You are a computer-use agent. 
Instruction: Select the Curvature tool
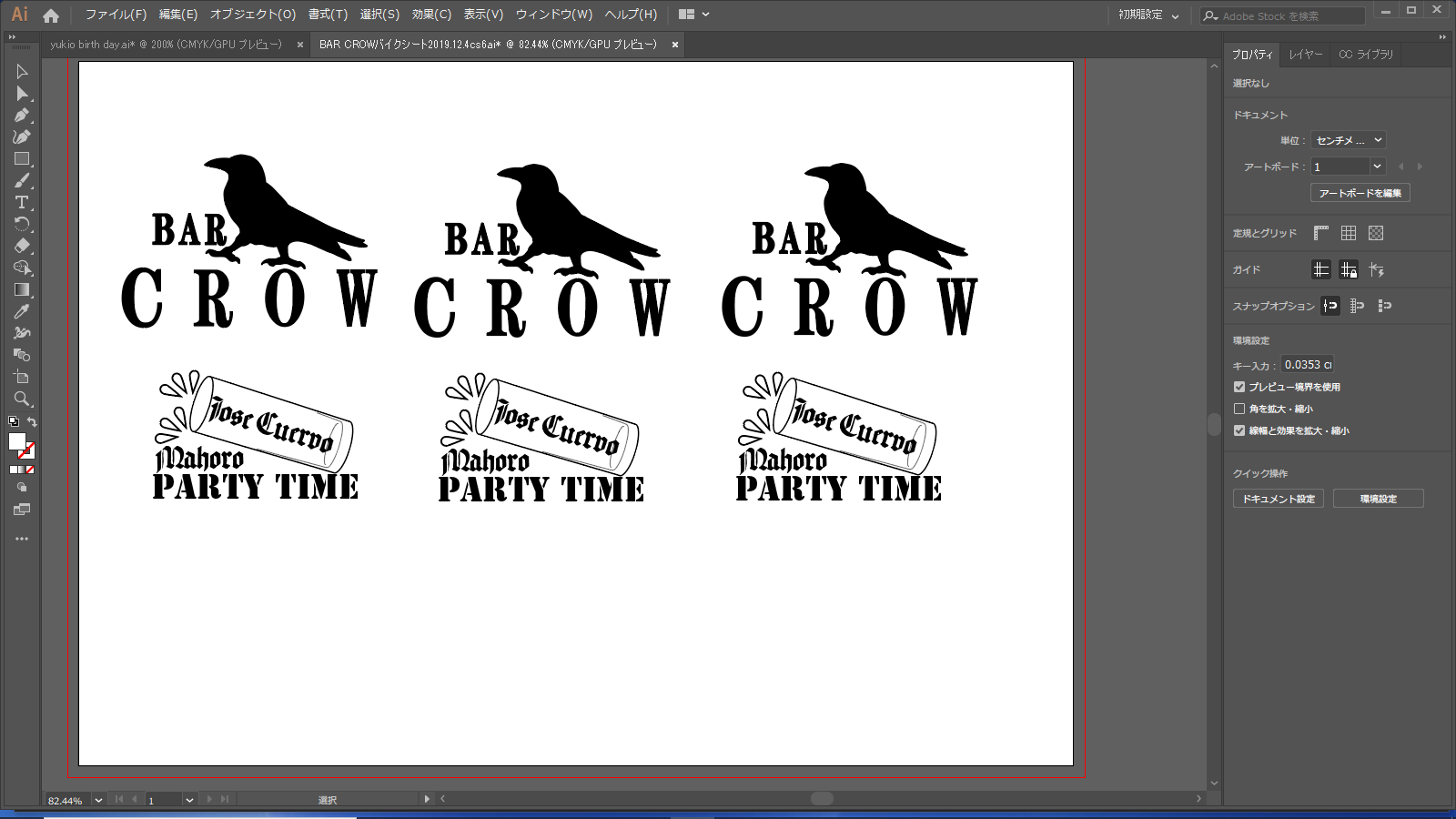point(22,137)
